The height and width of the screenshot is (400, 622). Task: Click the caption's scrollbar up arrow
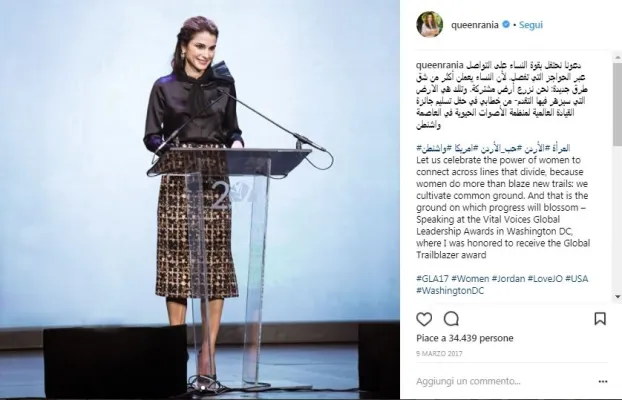(x=617, y=58)
